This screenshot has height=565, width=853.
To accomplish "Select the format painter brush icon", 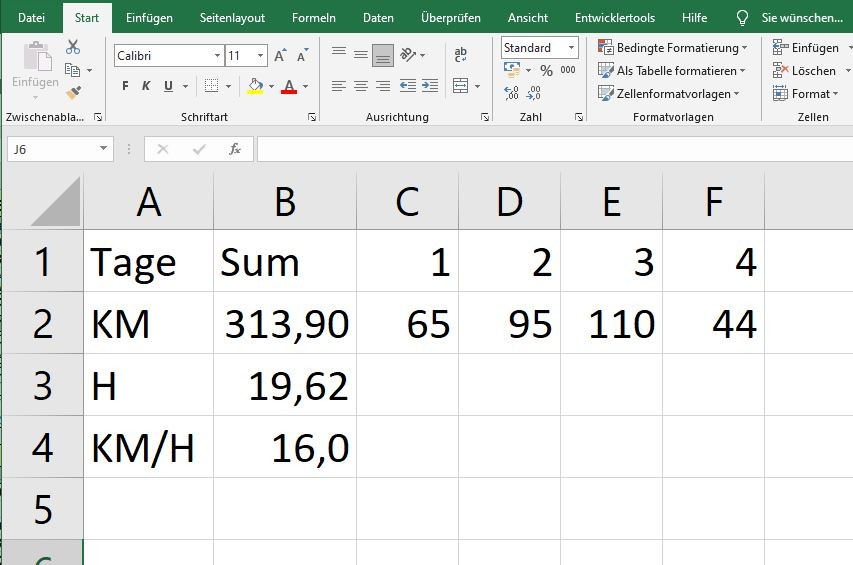I will click(x=73, y=92).
